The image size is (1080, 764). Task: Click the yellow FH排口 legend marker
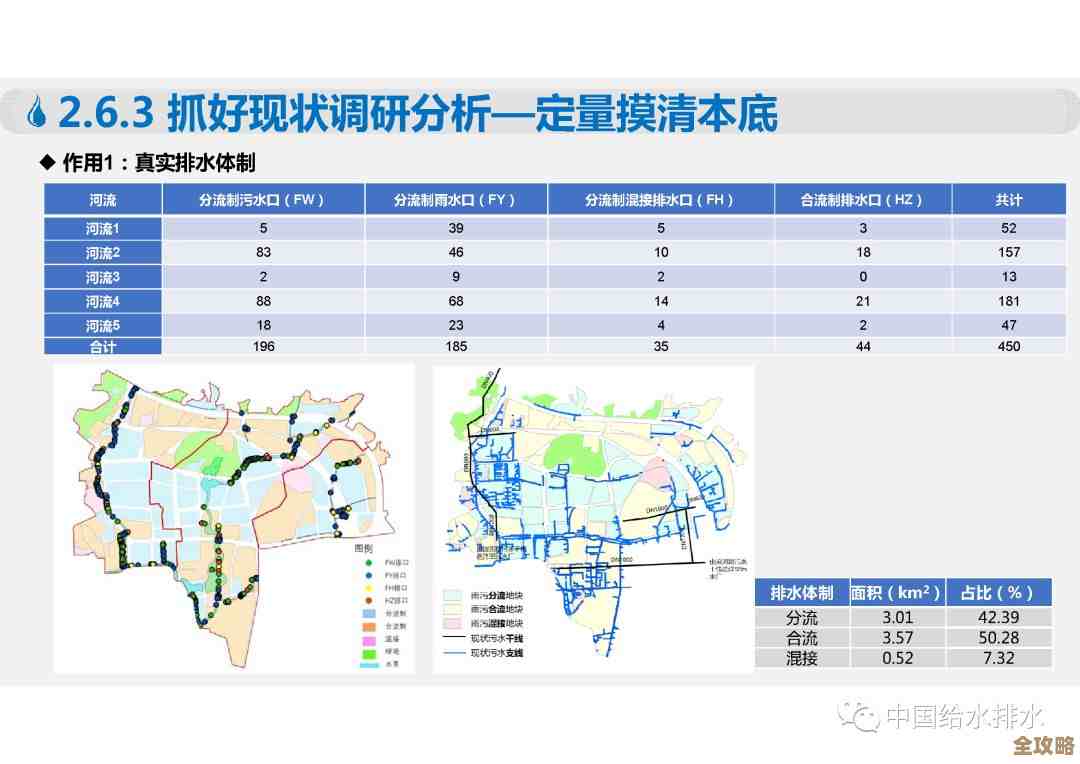click(368, 588)
